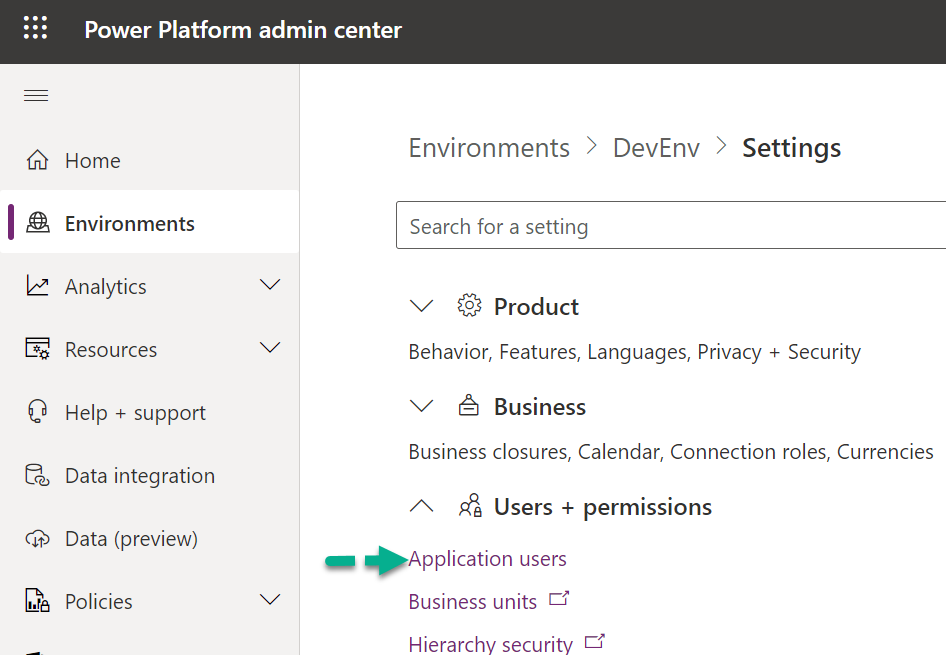Screen dimensions: 946x655
Task: Click the Search for a setting field
Action: click(670, 227)
